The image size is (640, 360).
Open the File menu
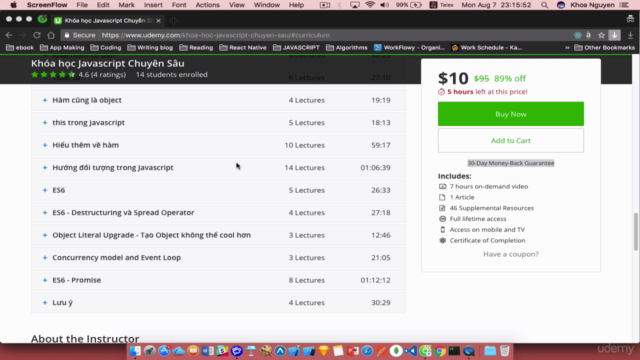coord(82,5)
